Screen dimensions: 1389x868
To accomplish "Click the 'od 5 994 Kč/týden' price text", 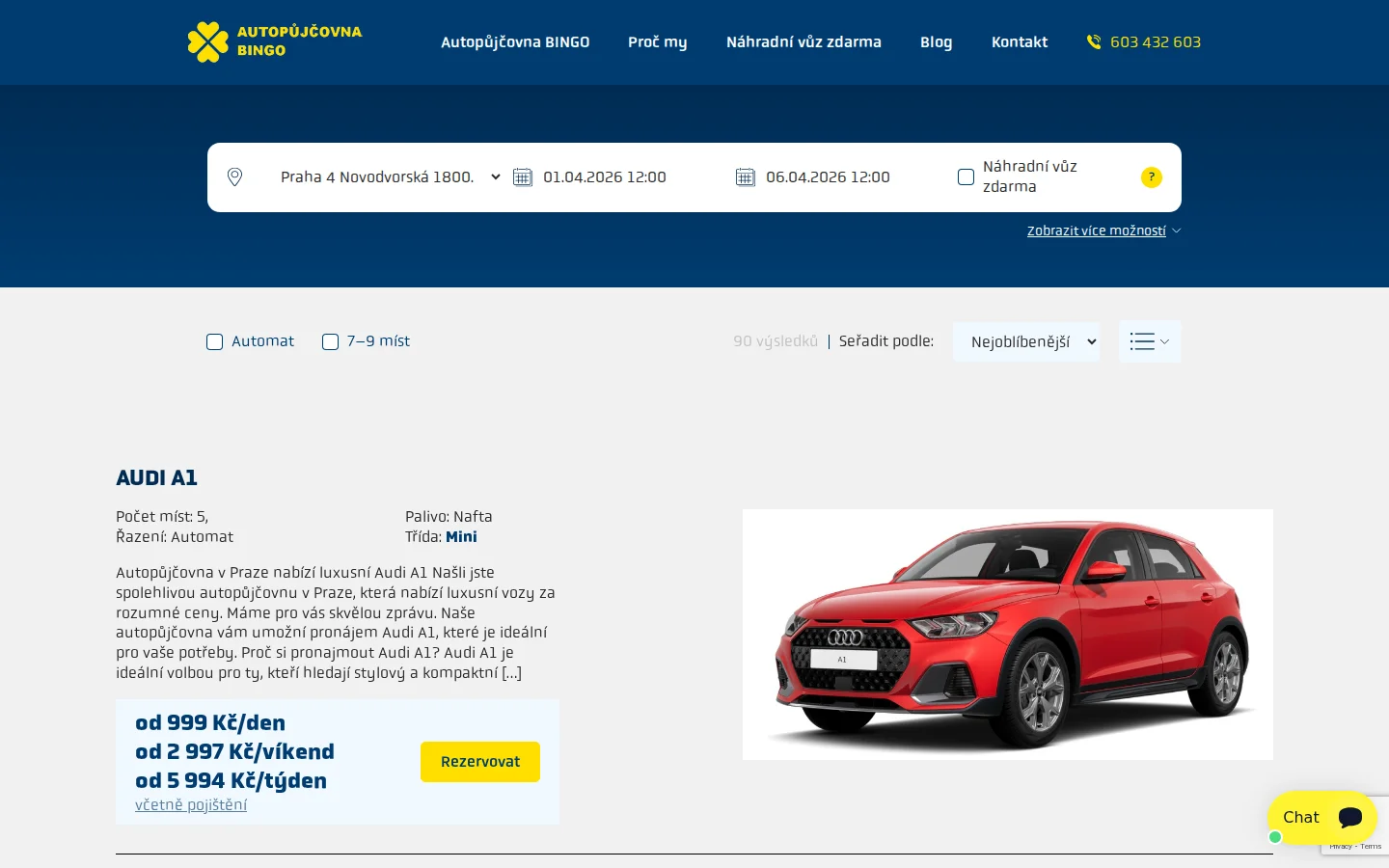I will tap(231, 780).
